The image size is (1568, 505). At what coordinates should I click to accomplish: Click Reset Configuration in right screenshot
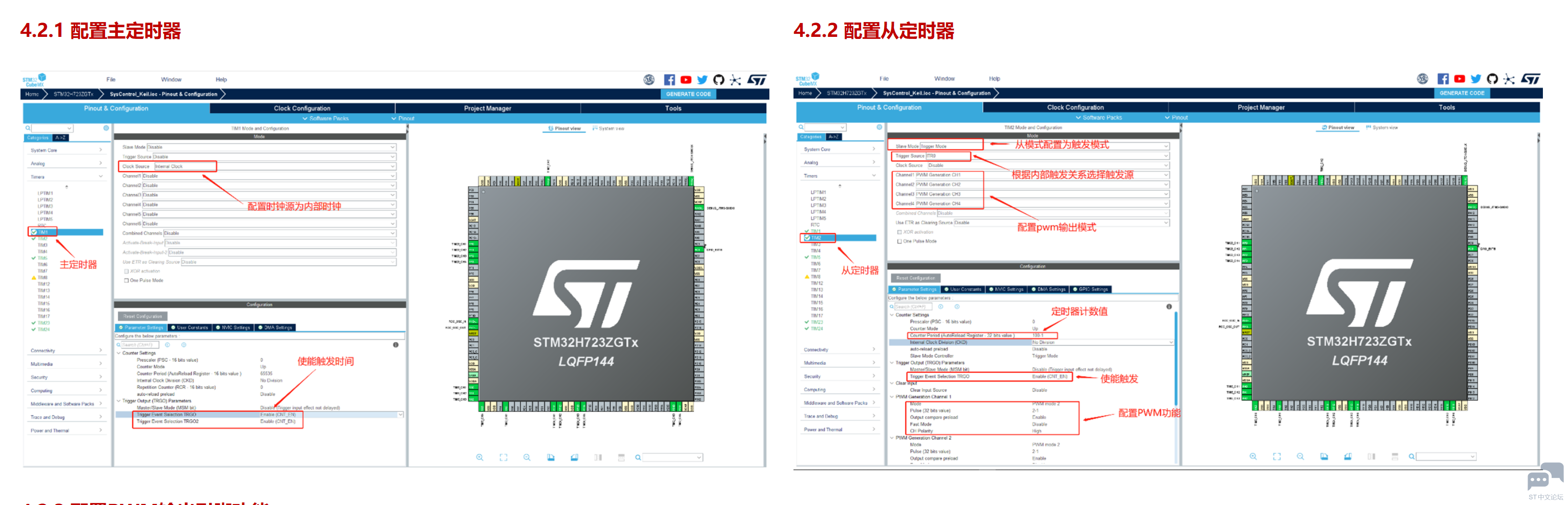pyautogui.click(x=915, y=278)
